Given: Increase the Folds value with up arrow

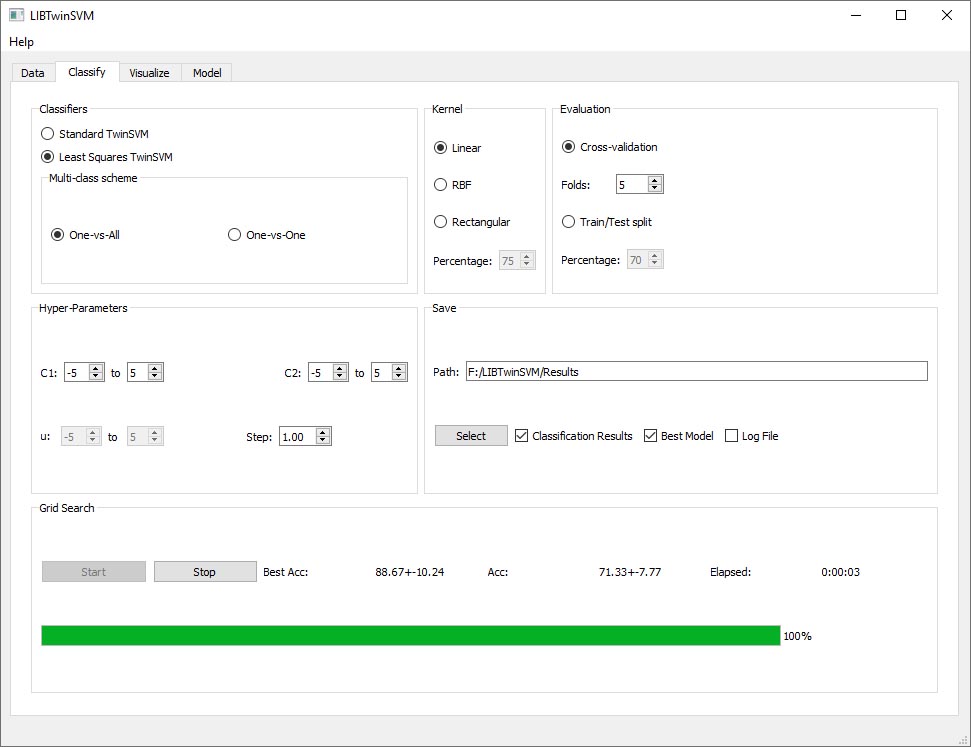Looking at the screenshot, I should point(655,180).
